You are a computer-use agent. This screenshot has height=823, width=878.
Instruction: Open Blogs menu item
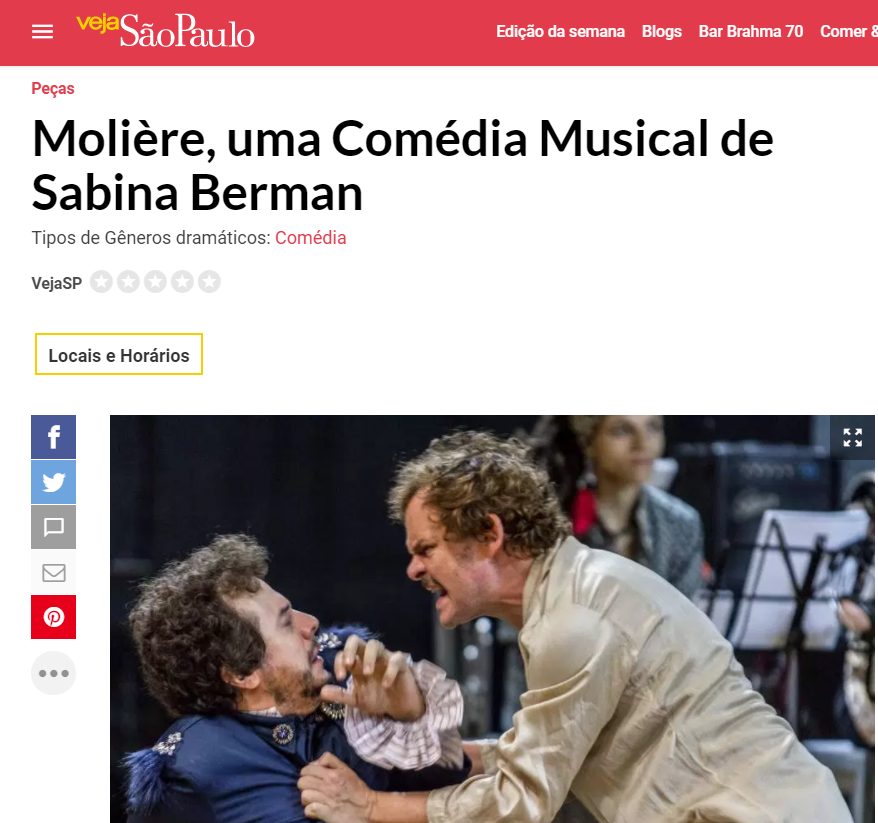[661, 31]
